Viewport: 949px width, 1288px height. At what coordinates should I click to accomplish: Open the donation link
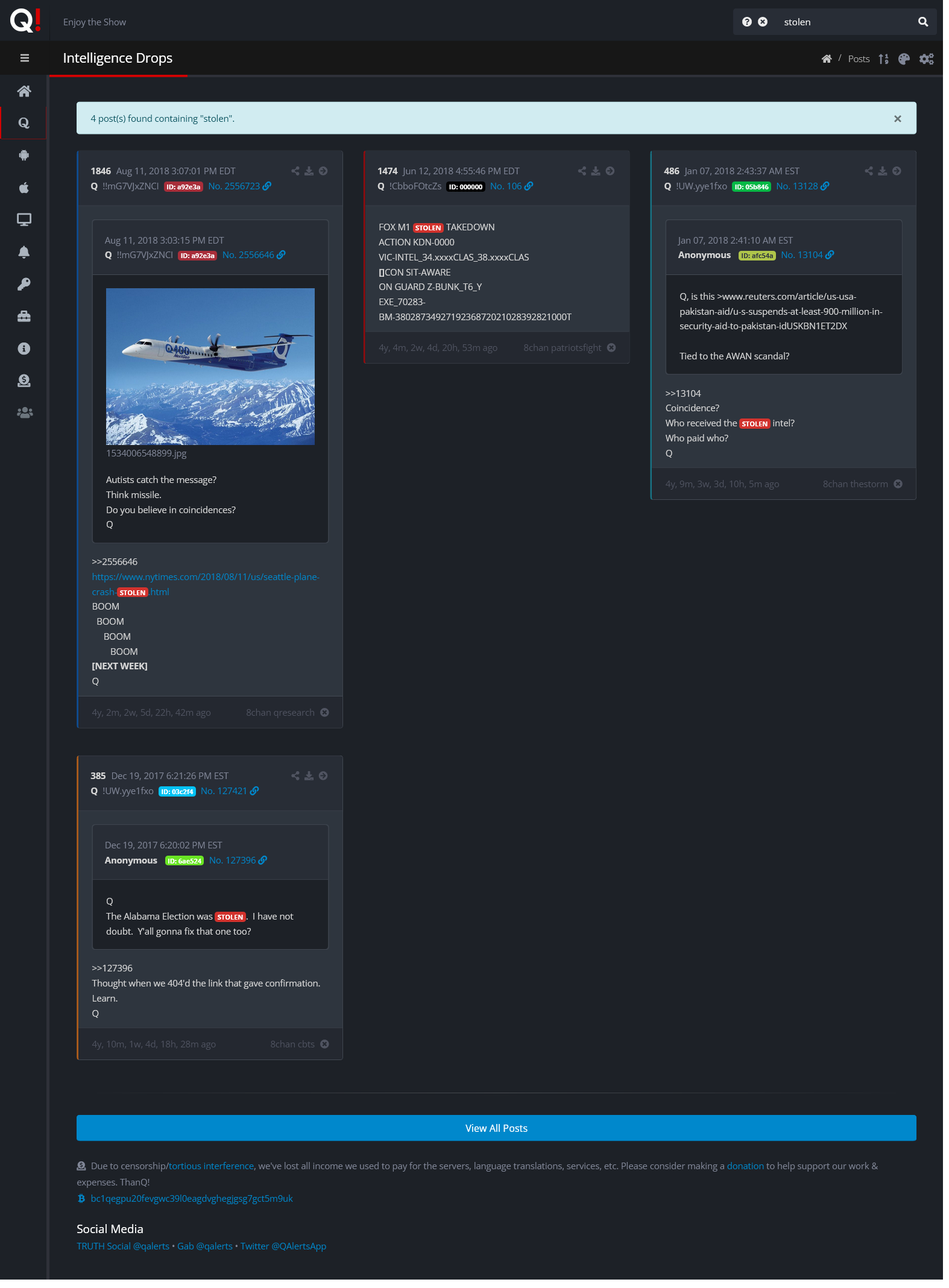[745, 1166]
